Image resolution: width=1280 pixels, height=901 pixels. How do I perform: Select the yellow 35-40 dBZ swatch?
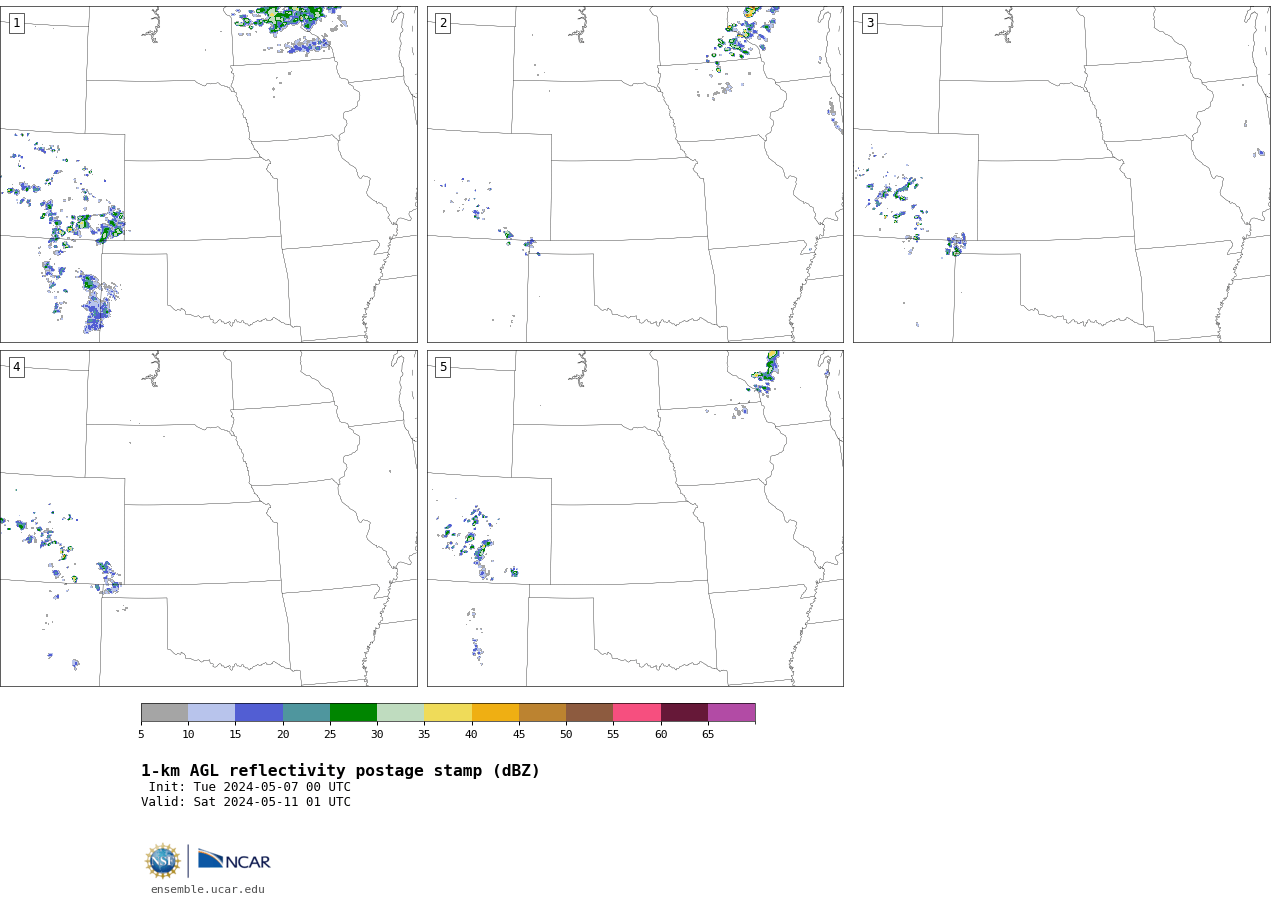448,713
